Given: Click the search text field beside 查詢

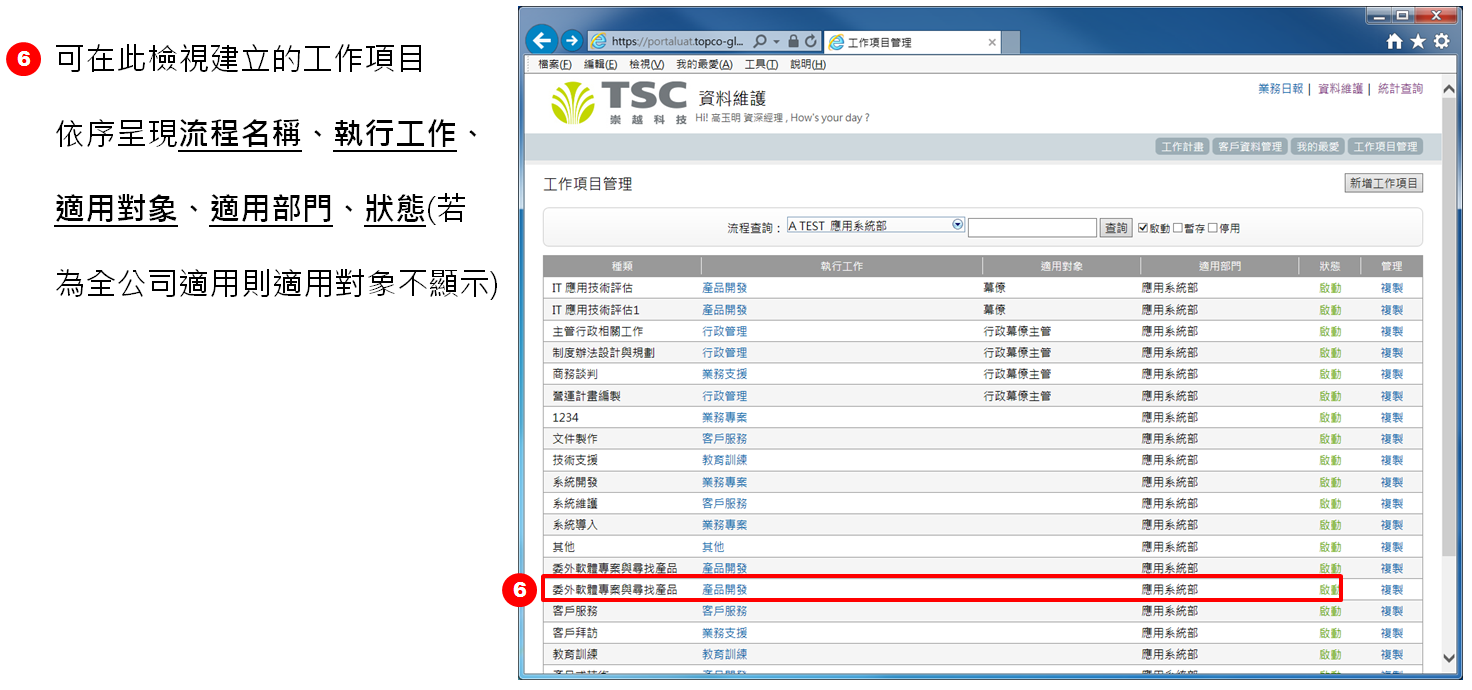Looking at the screenshot, I should pyautogui.click(x=1032, y=228).
